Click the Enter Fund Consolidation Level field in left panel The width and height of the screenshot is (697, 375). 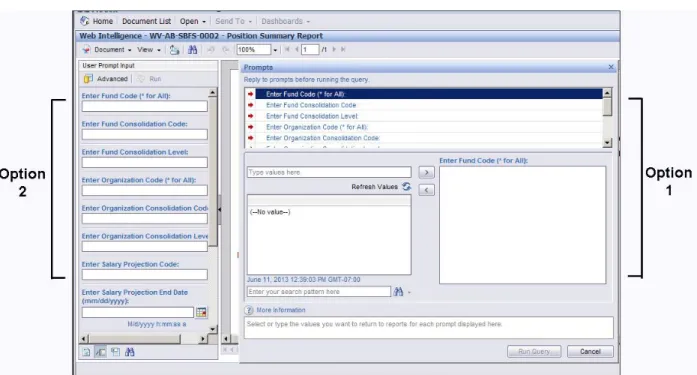coord(144,163)
